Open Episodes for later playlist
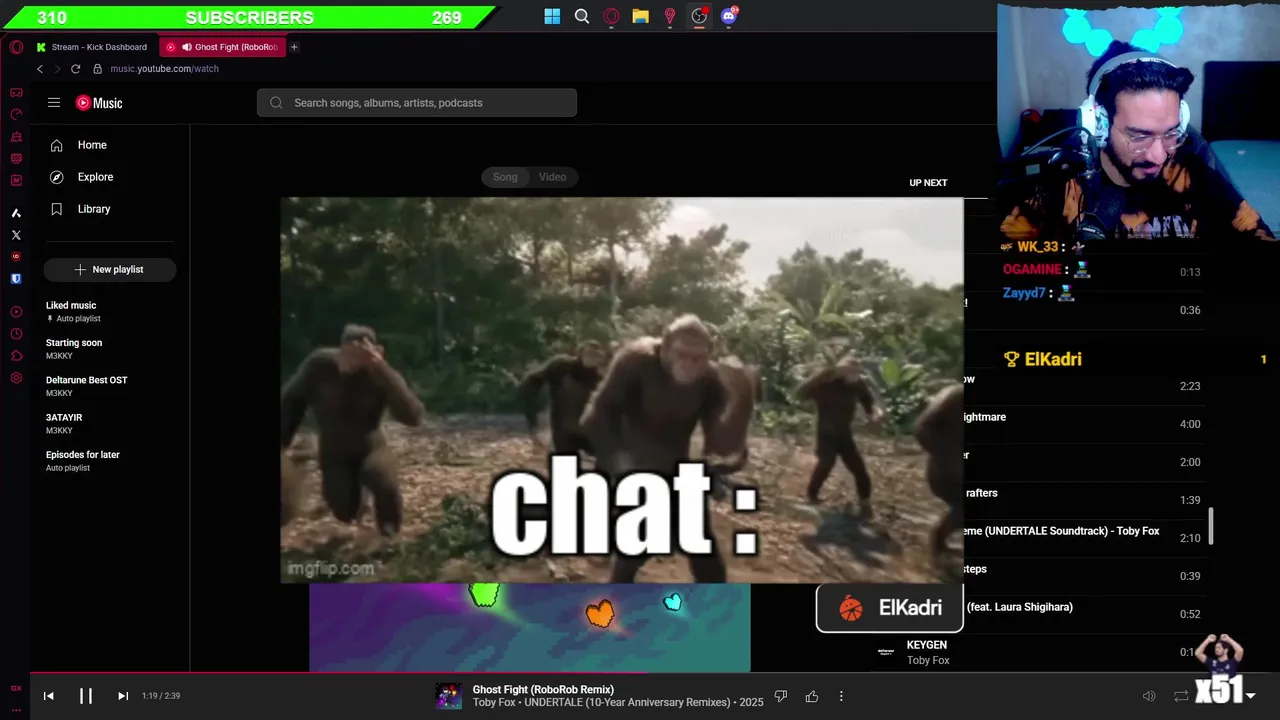The width and height of the screenshot is (1280, 720). point(110,461)
